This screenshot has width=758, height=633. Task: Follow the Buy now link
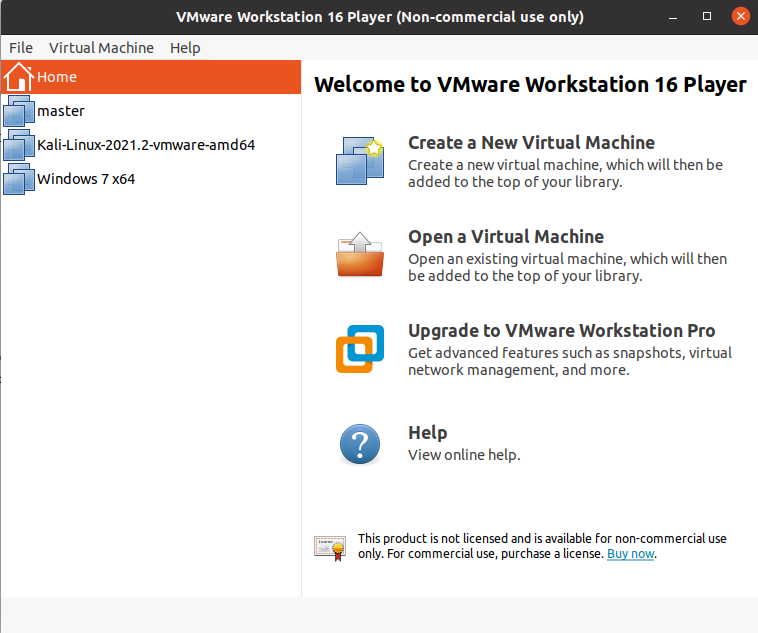630,553
